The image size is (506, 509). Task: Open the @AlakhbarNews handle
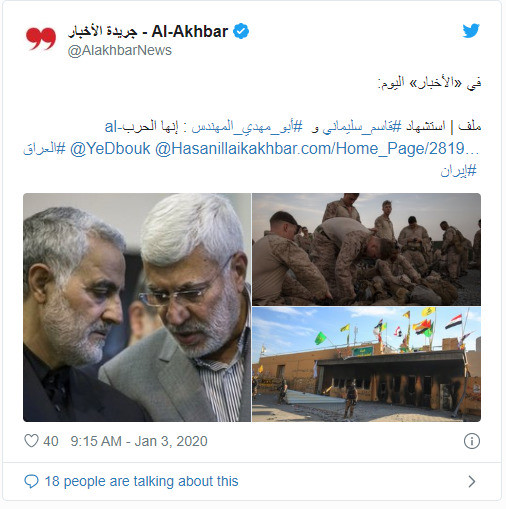(120, 50)
